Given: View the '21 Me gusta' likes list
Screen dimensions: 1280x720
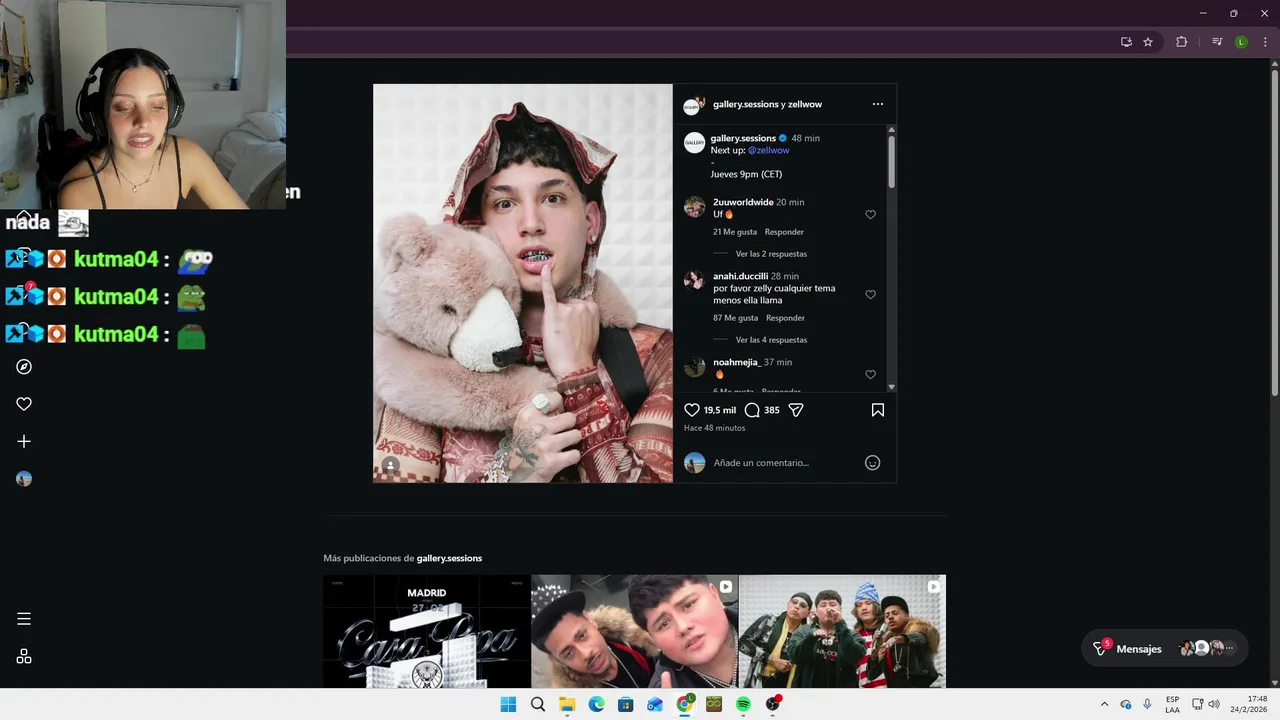Looking at the screenshot, I should (x=735, y=232).
